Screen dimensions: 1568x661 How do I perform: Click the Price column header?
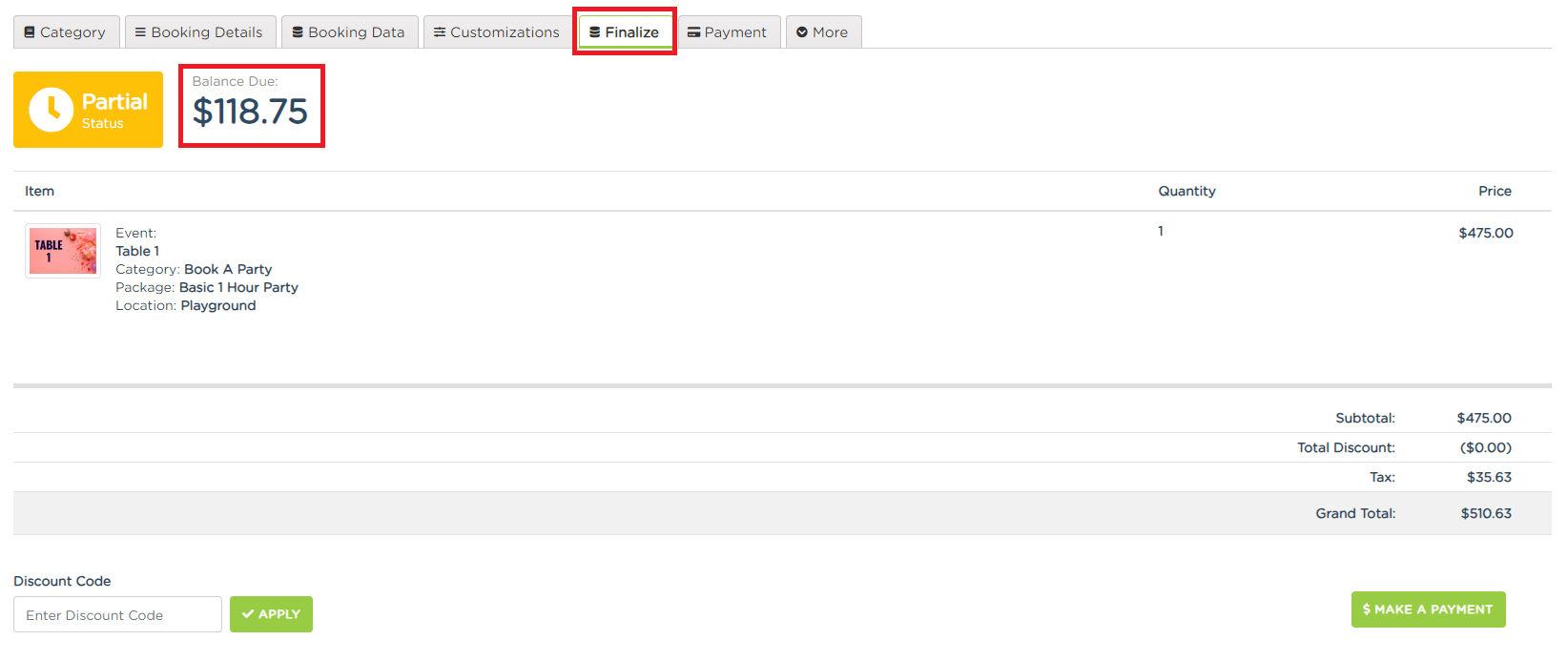(1495, 191)
